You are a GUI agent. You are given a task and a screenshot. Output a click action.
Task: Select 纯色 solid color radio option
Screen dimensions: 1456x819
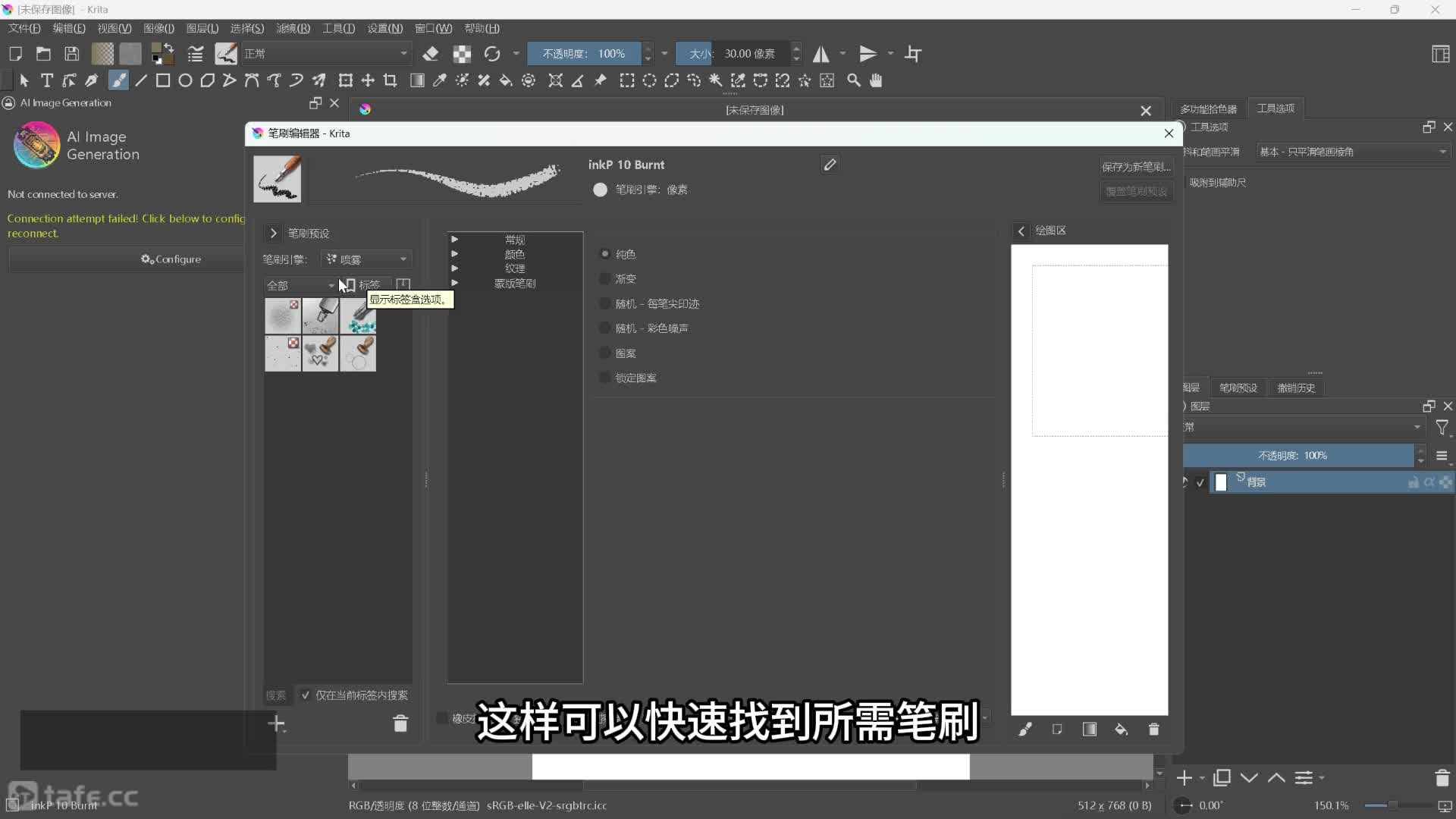[x=618, y=254]
